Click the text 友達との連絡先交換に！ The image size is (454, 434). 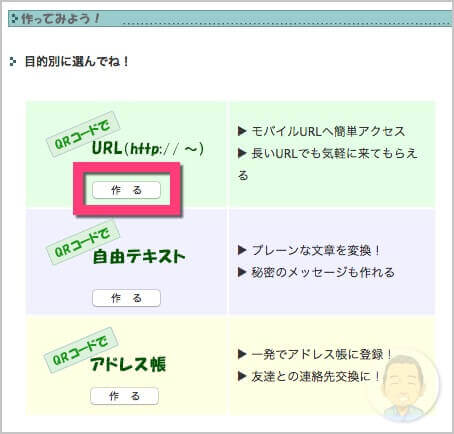(316, 377)
